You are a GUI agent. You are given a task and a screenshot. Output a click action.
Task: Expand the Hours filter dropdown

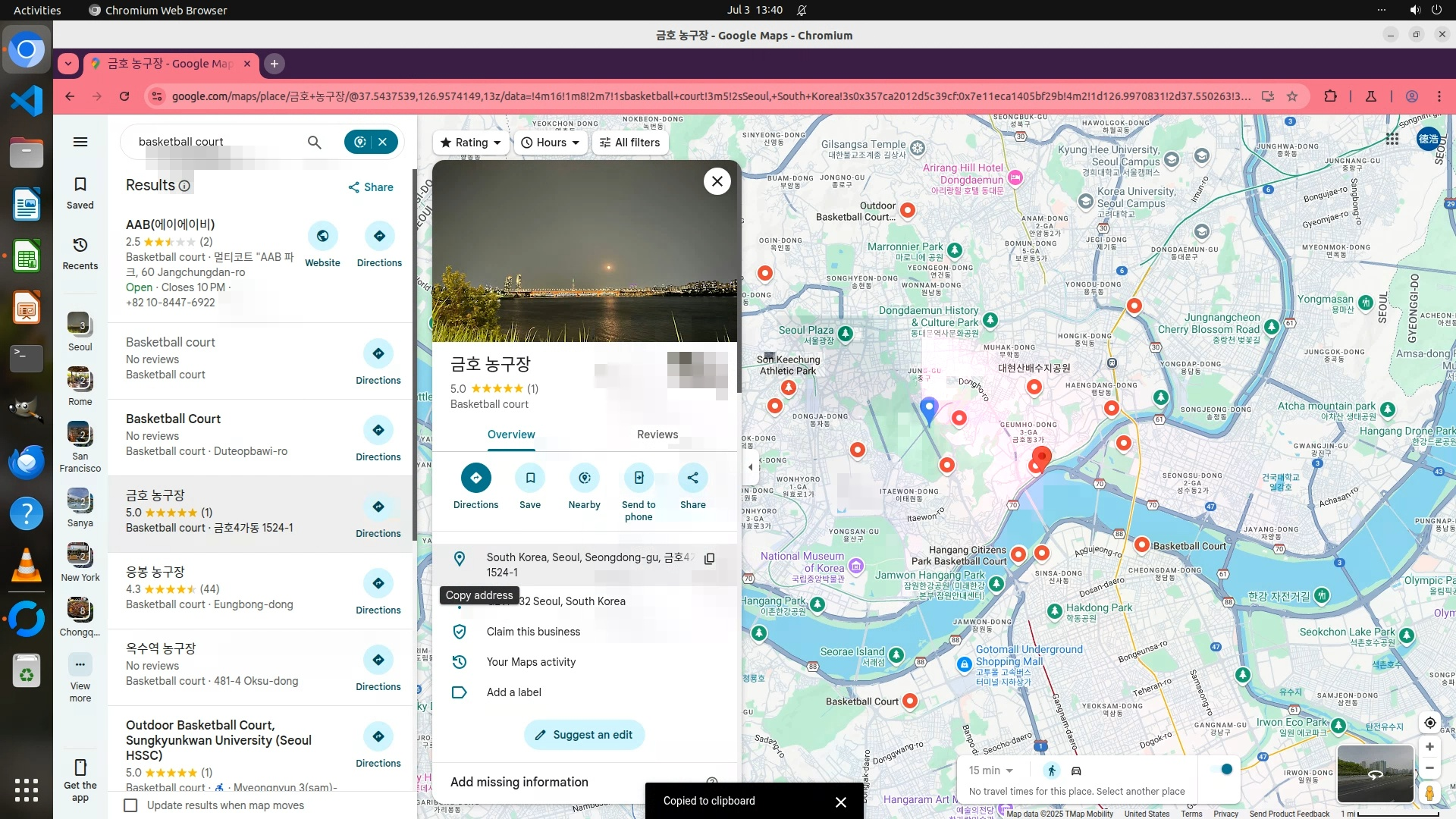click(x=551, y=143)
